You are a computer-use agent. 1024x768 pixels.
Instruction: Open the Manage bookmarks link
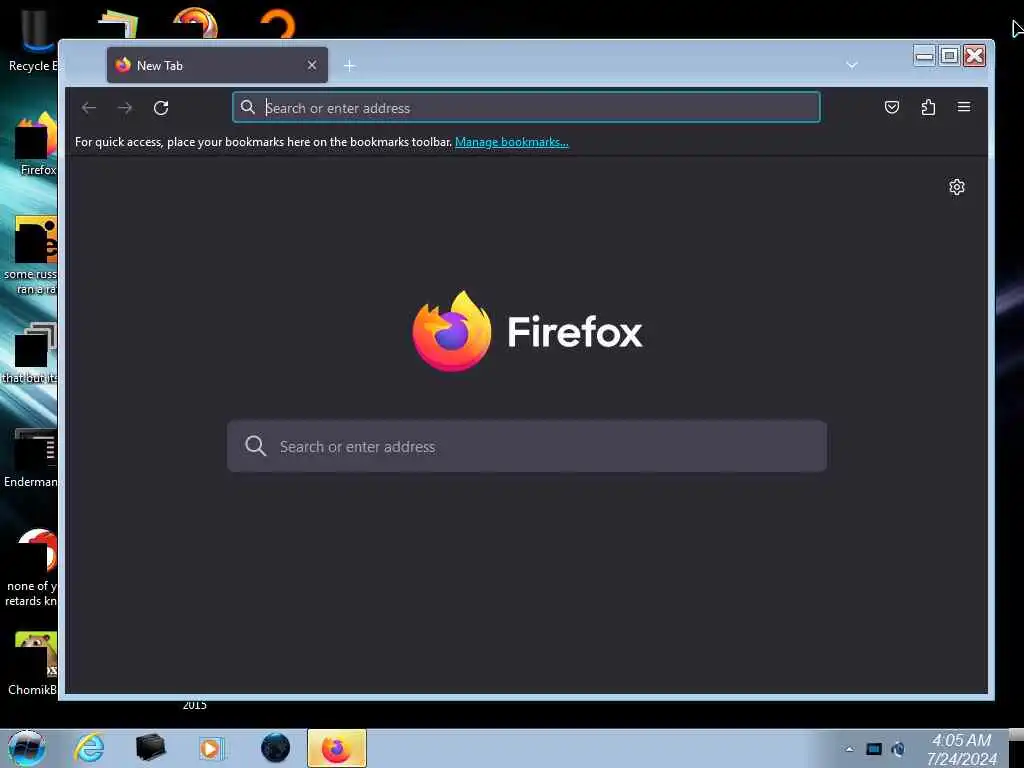point(511,142)
